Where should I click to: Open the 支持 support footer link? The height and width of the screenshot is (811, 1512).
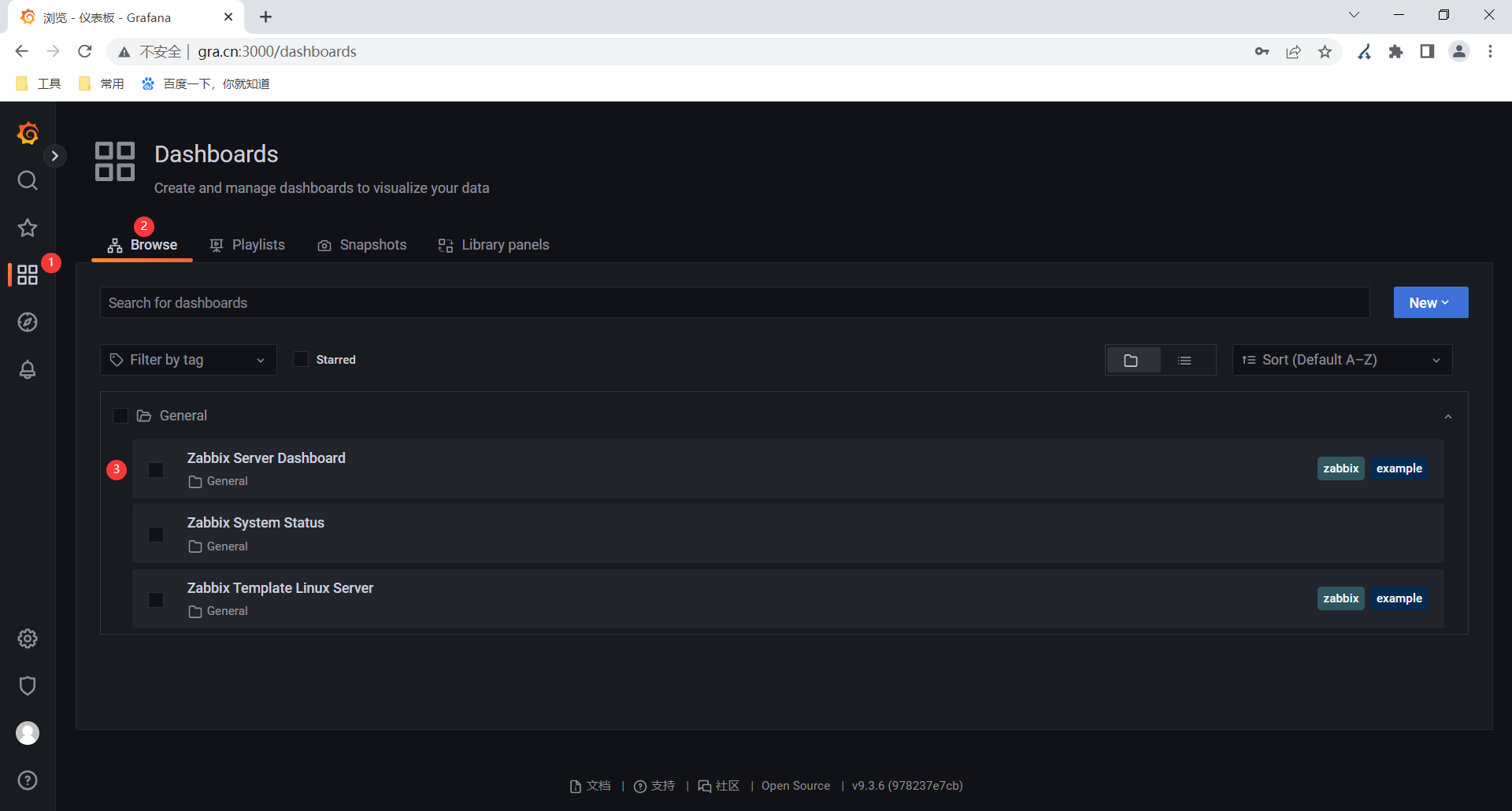pos(654,786)
